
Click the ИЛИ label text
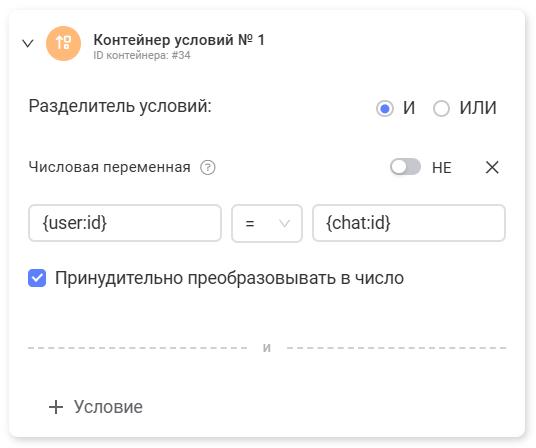478,108
